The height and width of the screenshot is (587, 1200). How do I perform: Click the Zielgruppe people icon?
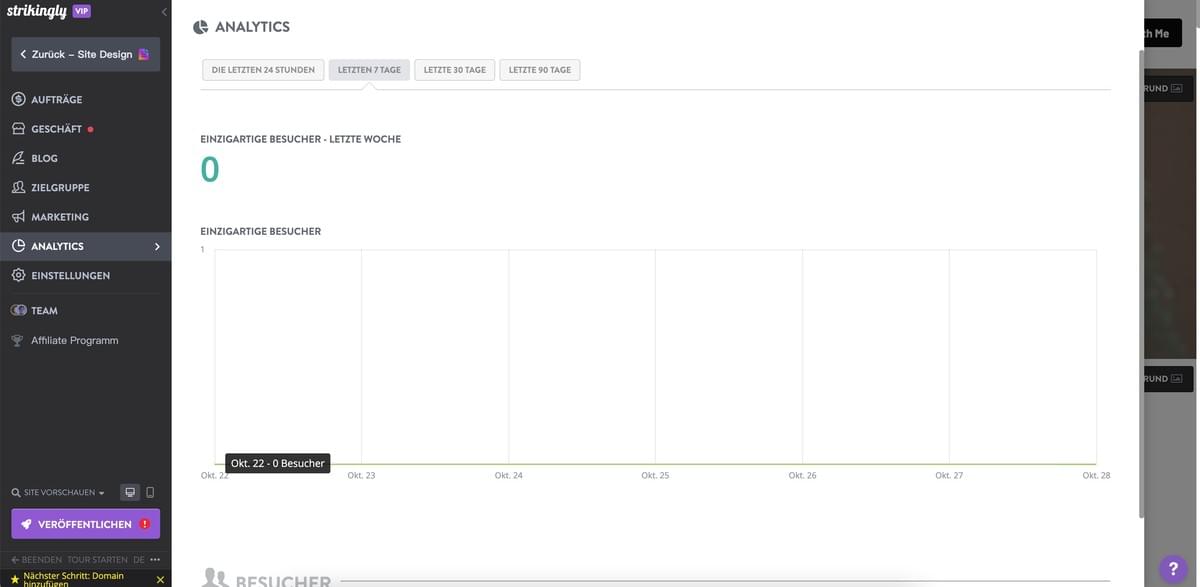[x=18, y=187]
